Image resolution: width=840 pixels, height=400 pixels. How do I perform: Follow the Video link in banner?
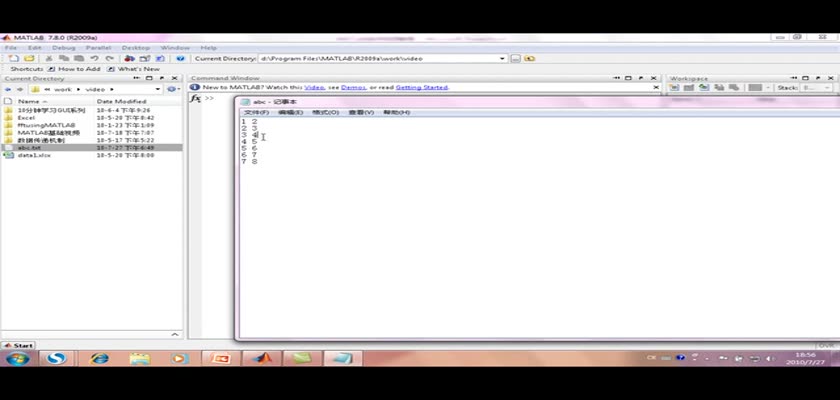314,87
